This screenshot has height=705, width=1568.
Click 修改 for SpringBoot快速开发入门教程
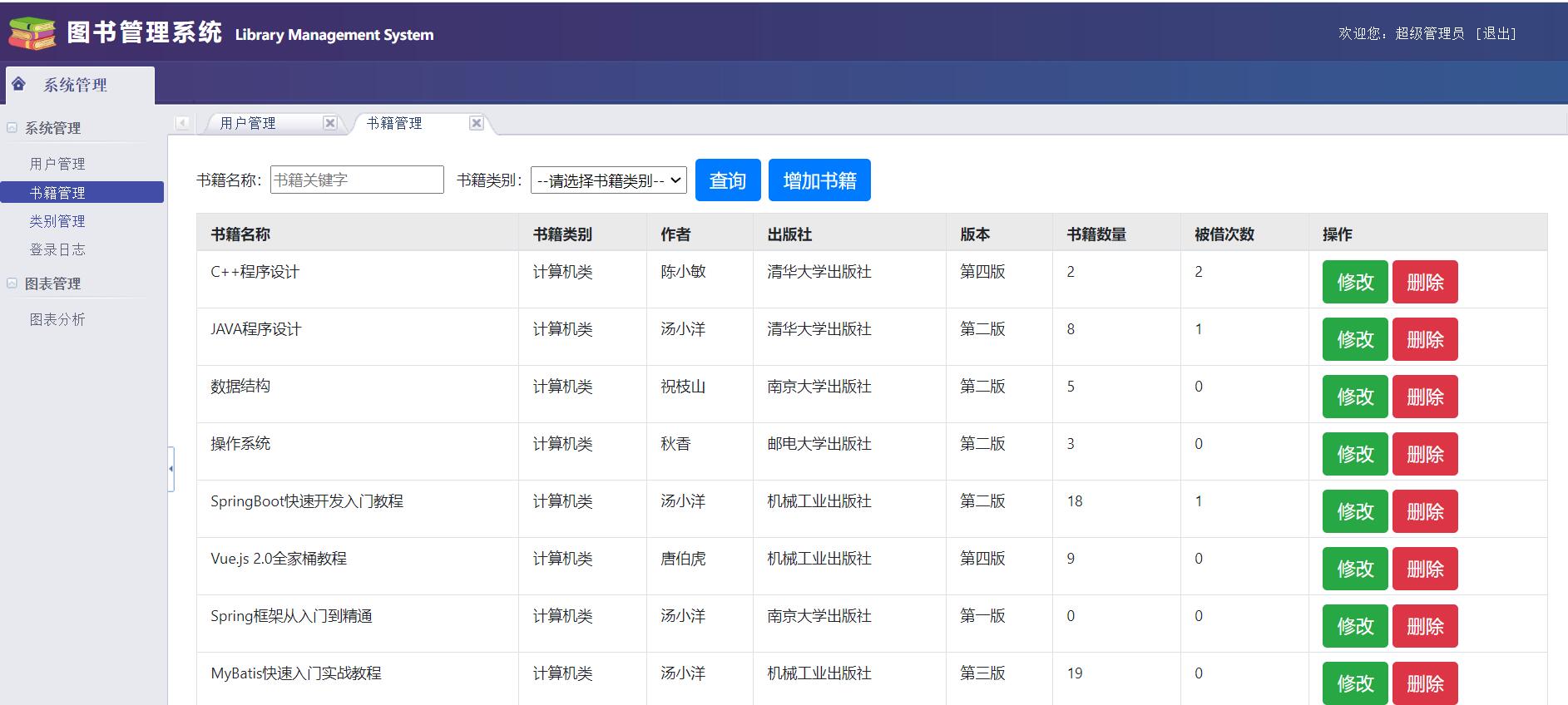1355,511
